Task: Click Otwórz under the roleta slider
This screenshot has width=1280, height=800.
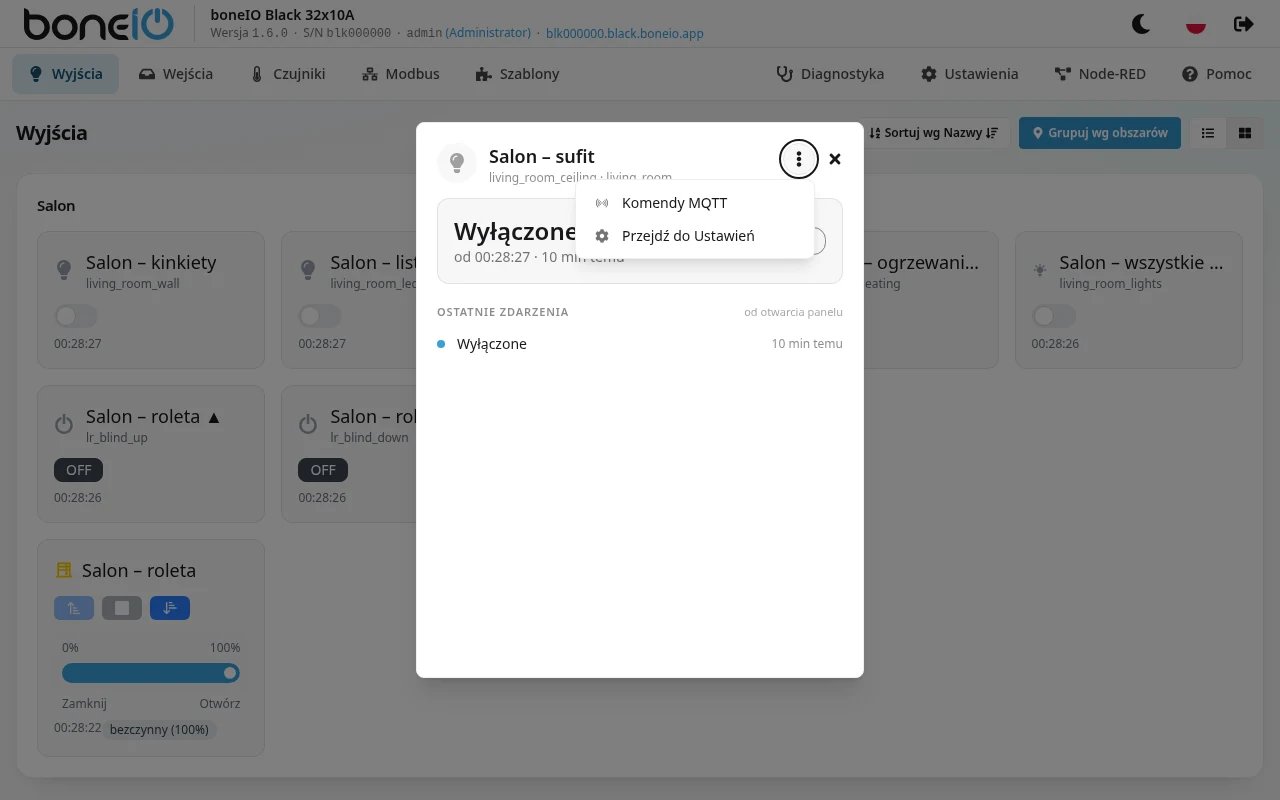Action: [x=220, y=703]
